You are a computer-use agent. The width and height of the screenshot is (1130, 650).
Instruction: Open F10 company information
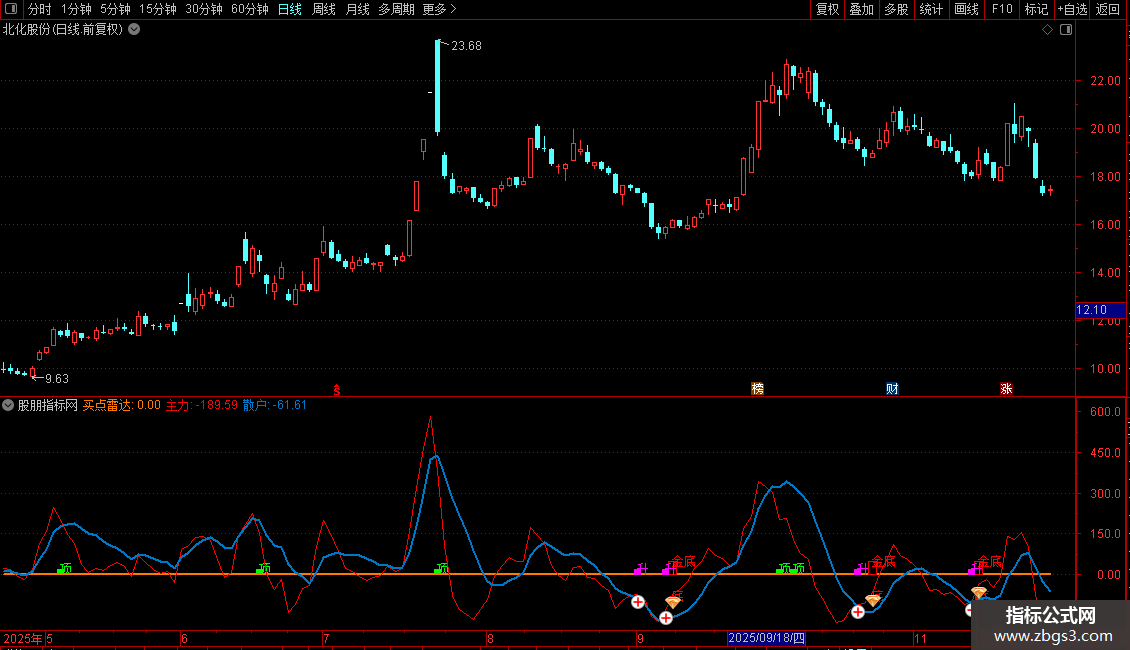point(1002,9)
